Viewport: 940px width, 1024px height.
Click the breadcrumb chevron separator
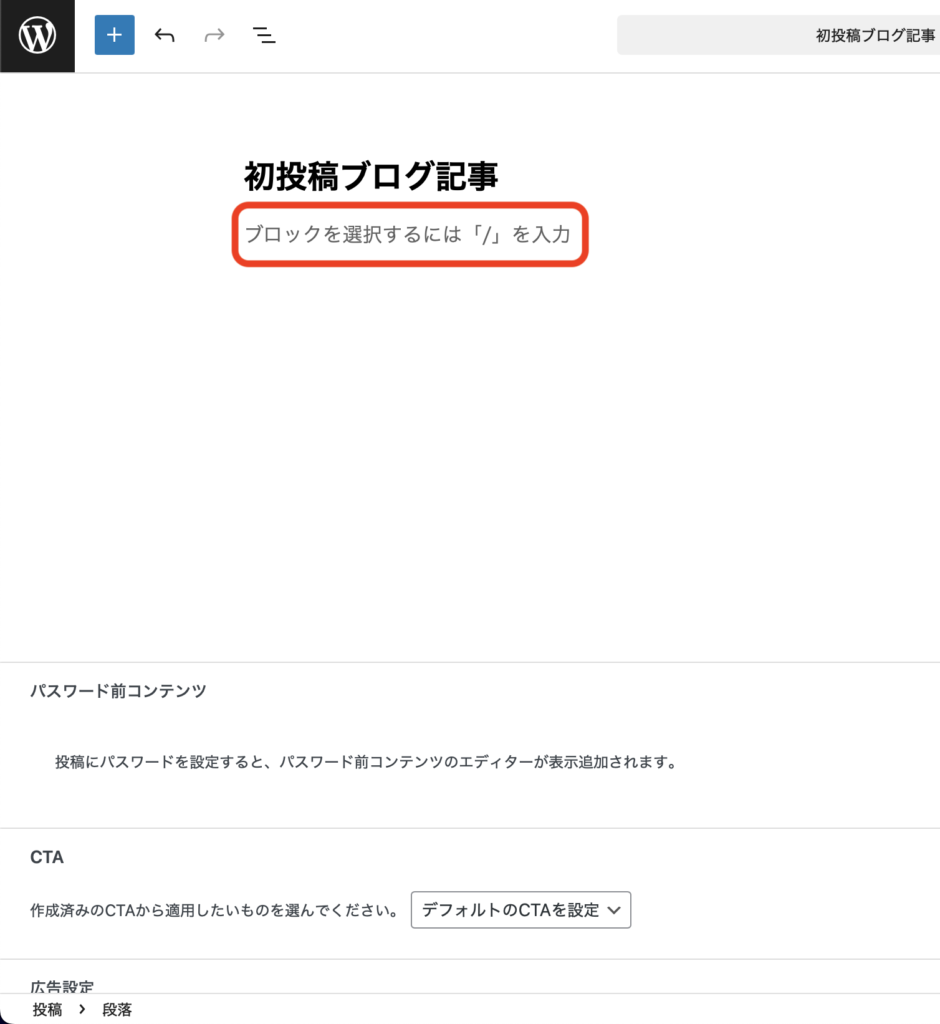tap(82, 1010)
